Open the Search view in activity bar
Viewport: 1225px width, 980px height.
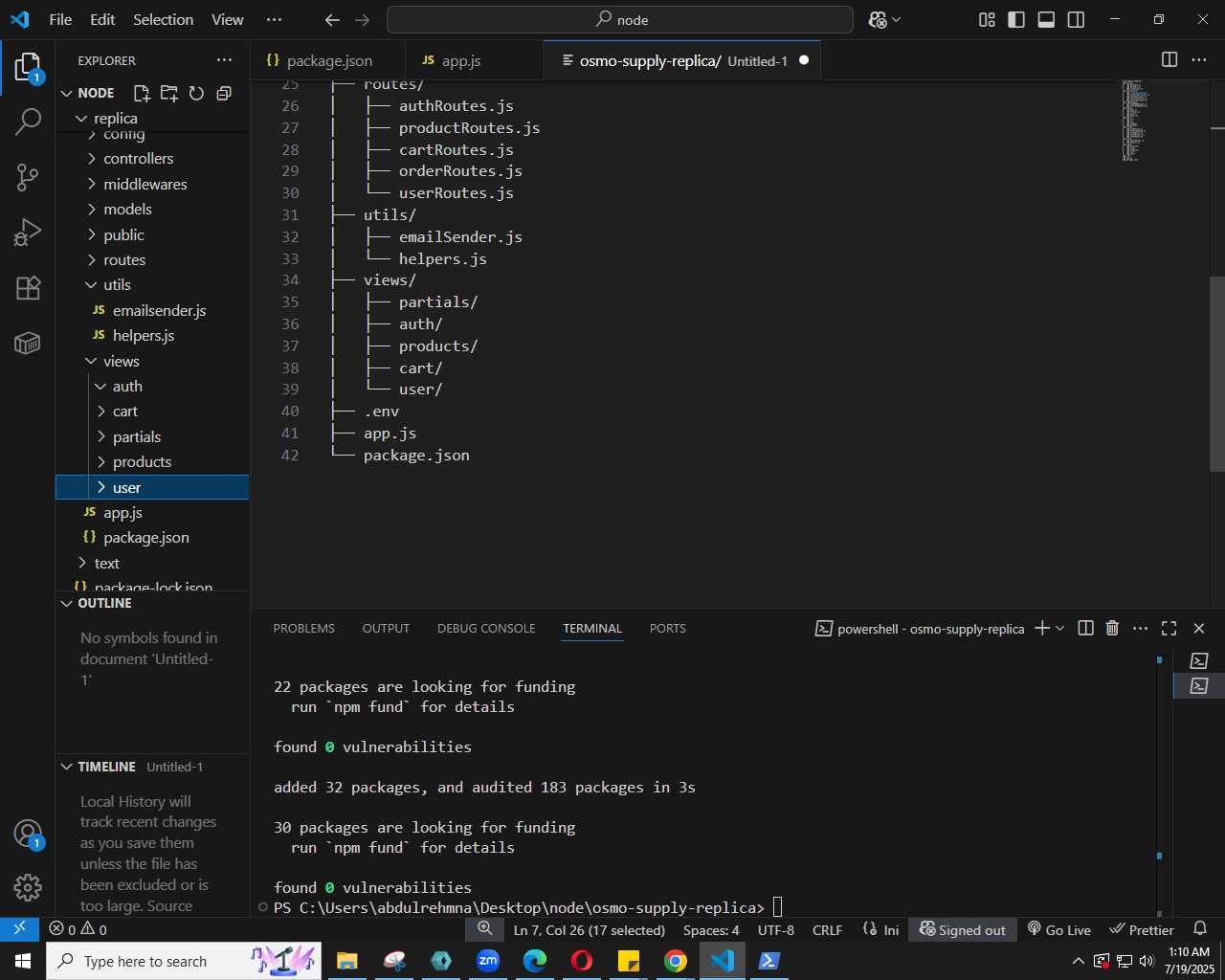point(28,122)
